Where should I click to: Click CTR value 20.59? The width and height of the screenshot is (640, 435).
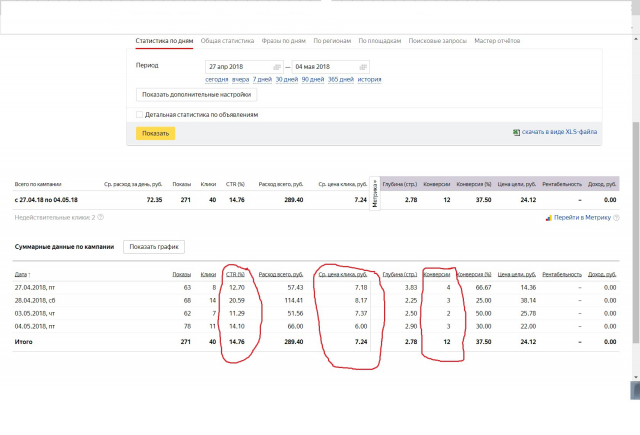point(237,301)
